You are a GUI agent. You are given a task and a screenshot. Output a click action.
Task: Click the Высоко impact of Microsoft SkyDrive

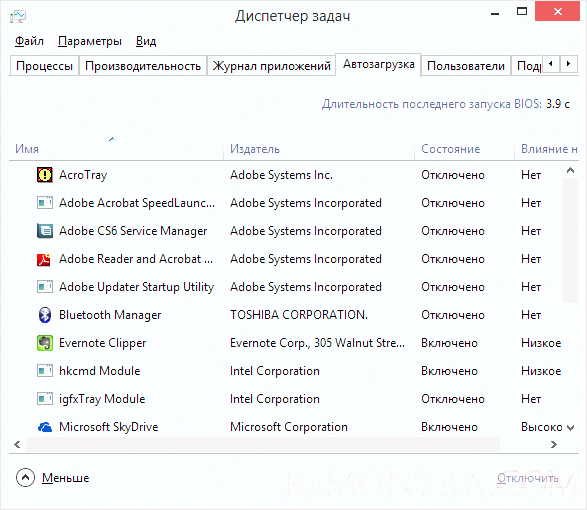(542, 427)
